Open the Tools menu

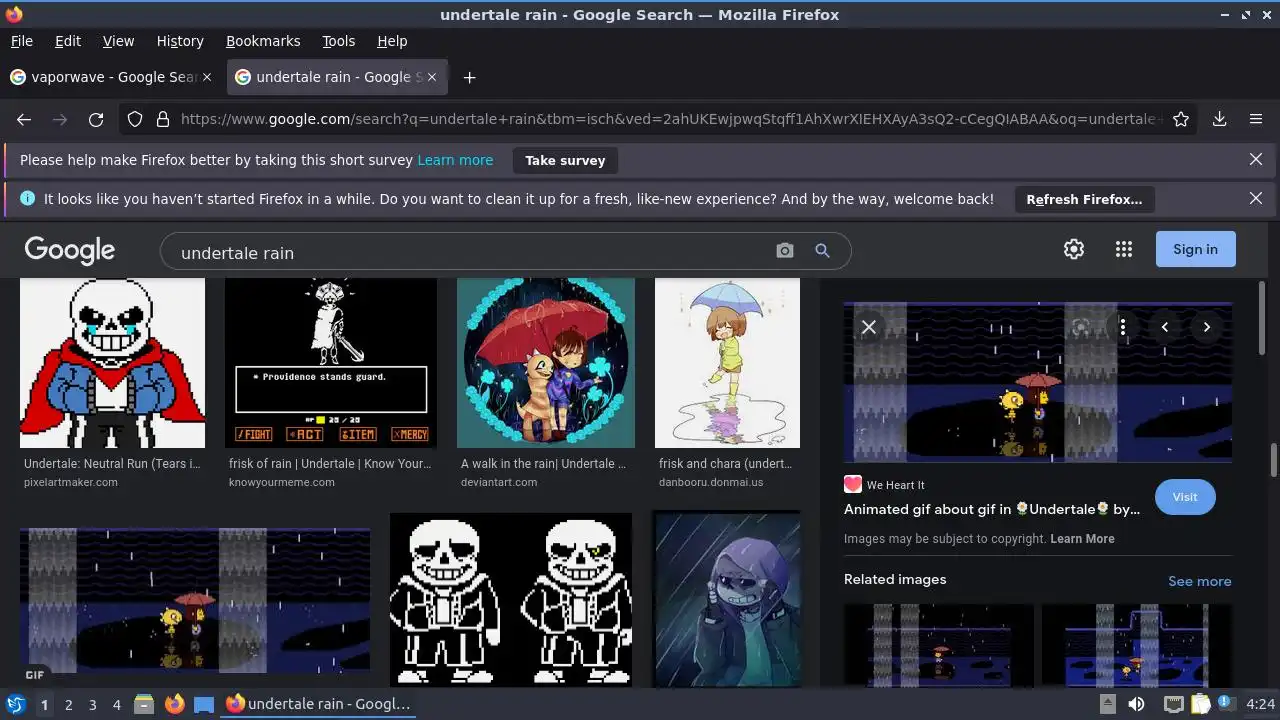338,41
